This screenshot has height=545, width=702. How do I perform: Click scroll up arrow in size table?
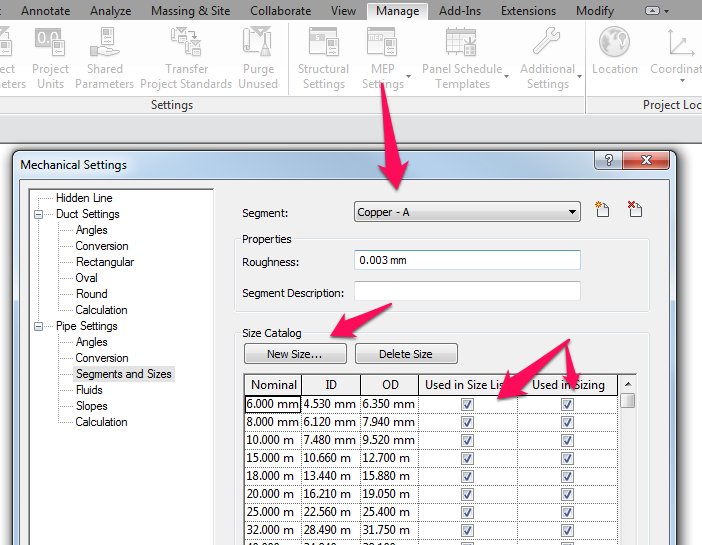(628, 384)
